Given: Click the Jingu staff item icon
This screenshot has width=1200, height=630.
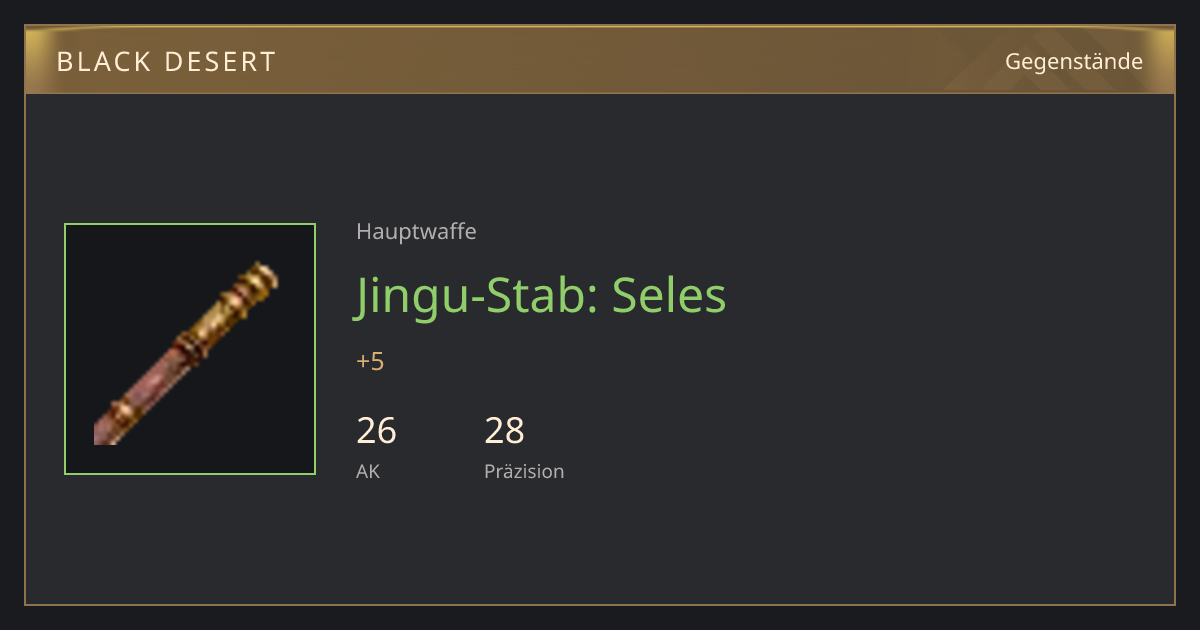Looking at the screenshot, I should point(190,349).
